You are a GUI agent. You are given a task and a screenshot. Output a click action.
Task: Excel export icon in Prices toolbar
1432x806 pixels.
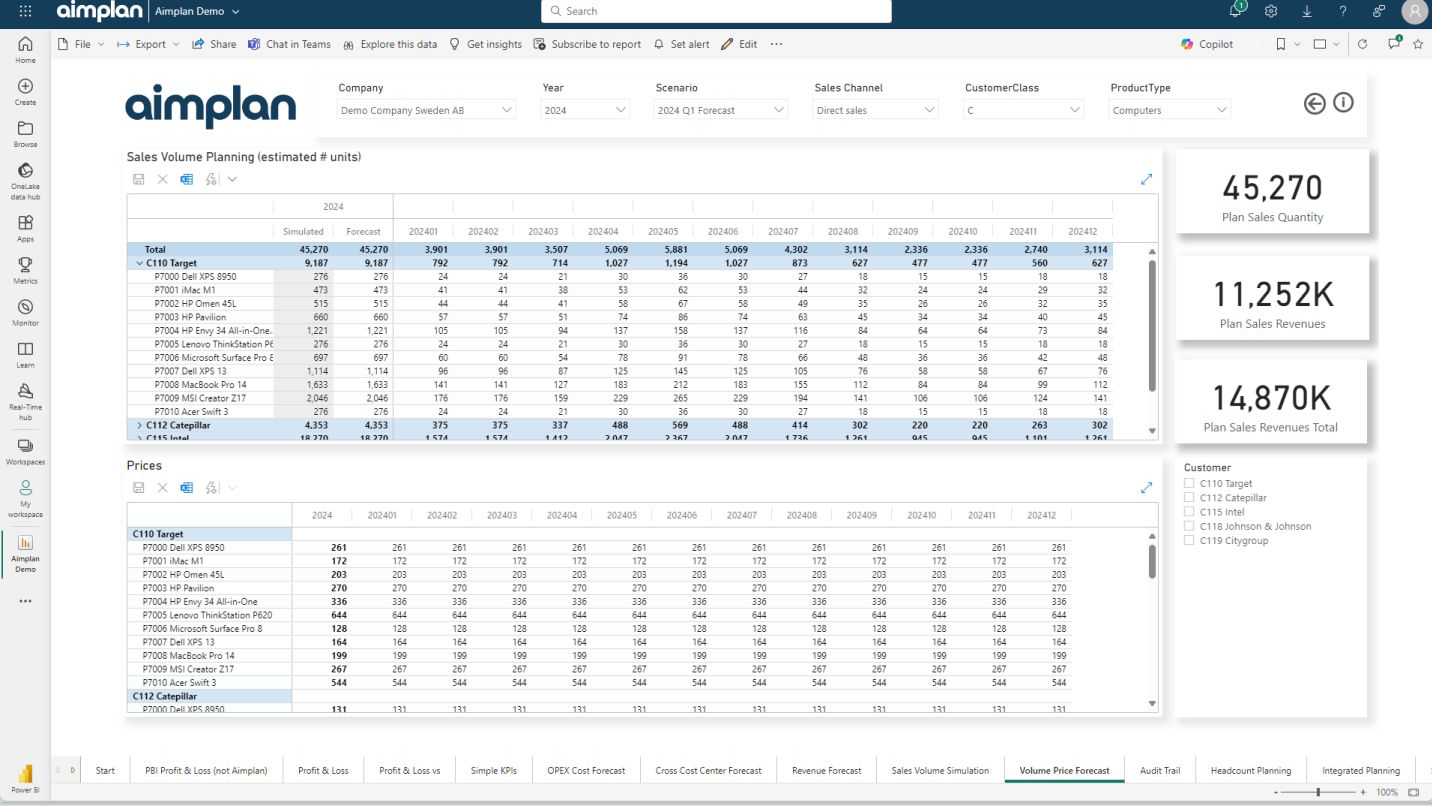186,487
